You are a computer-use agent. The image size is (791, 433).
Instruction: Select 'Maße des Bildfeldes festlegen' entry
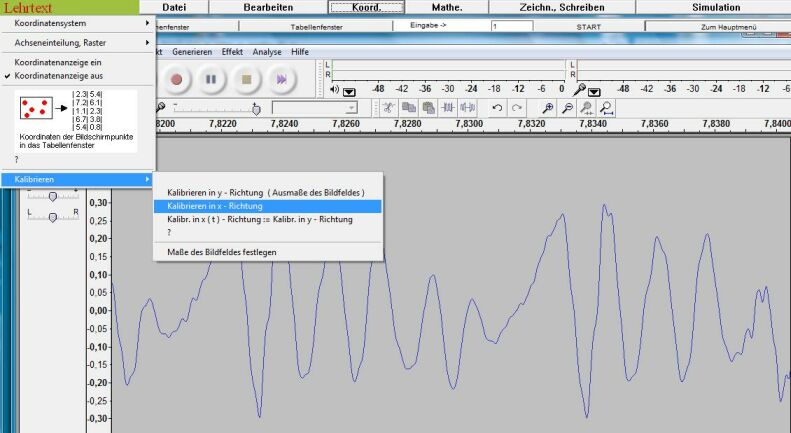click(222, 252)
